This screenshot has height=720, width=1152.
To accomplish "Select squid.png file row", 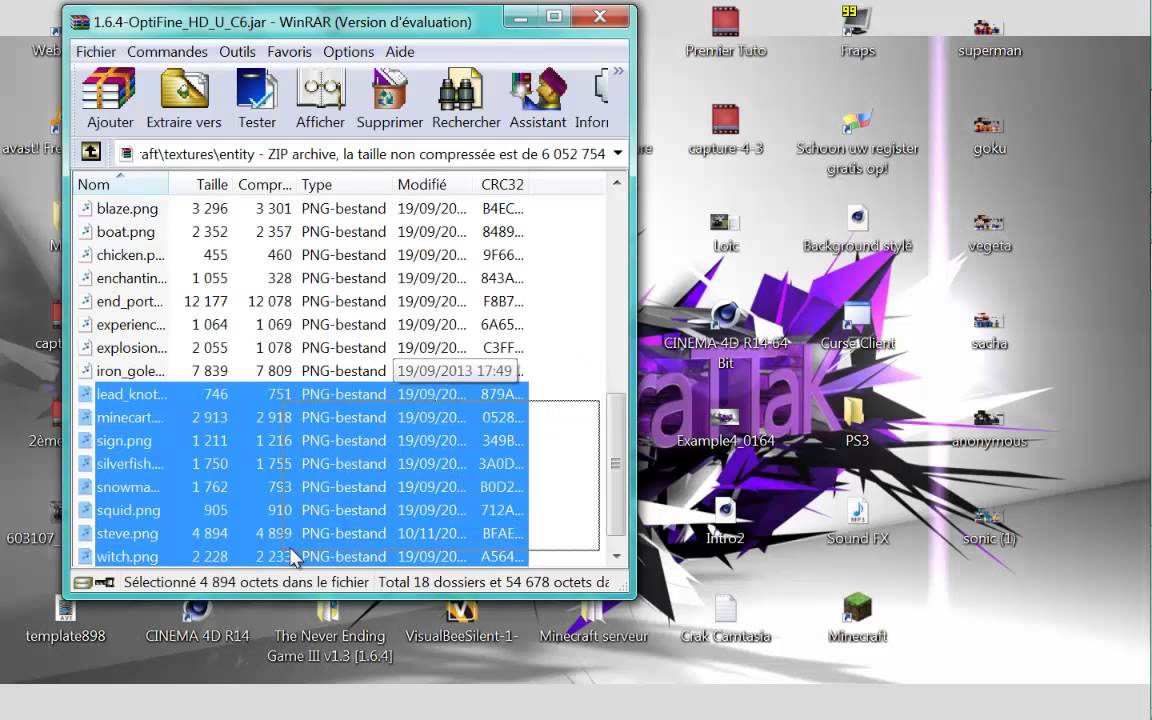I will (301, 510).
